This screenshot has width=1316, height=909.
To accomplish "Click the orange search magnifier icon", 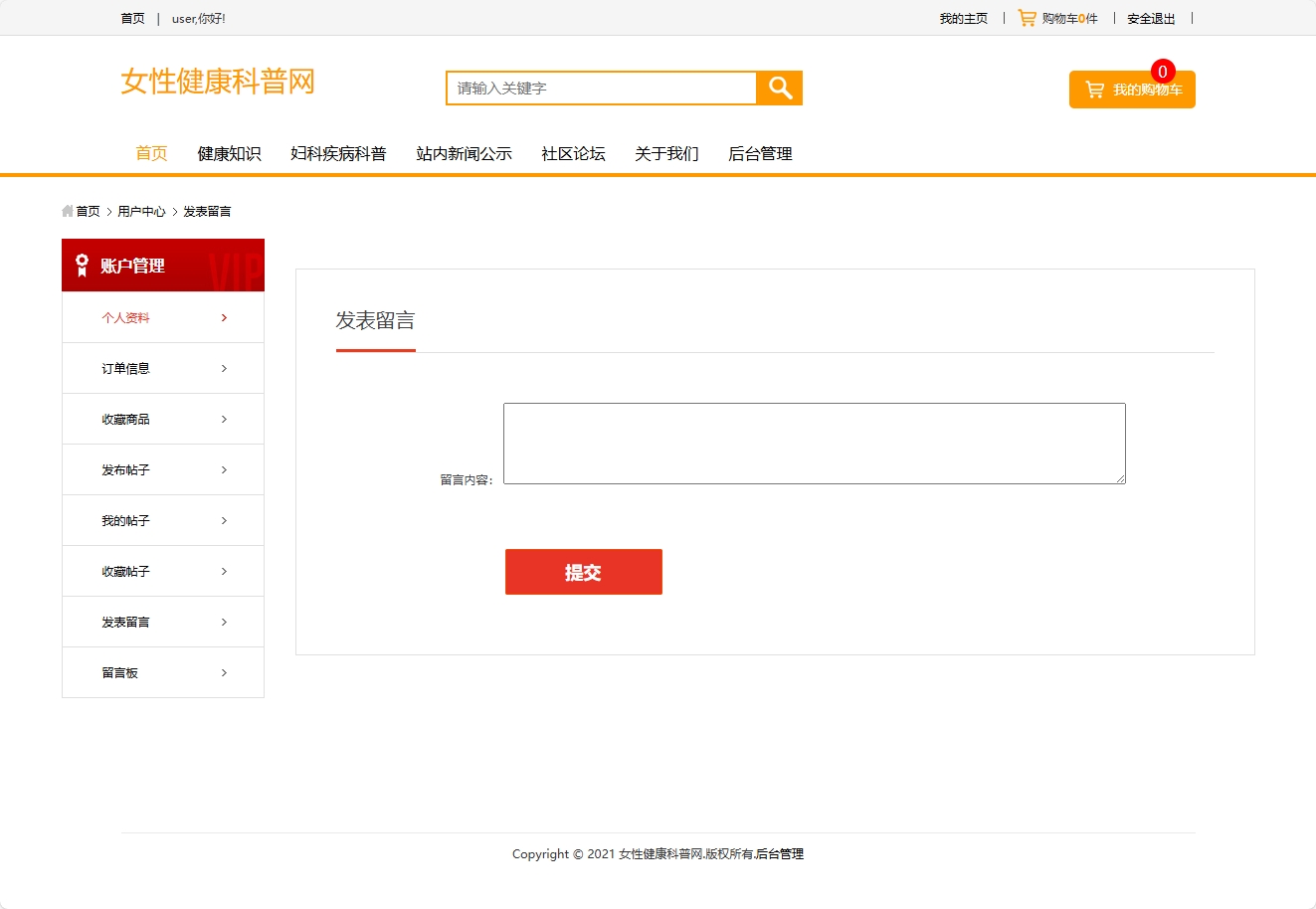I will pos(779,88).
